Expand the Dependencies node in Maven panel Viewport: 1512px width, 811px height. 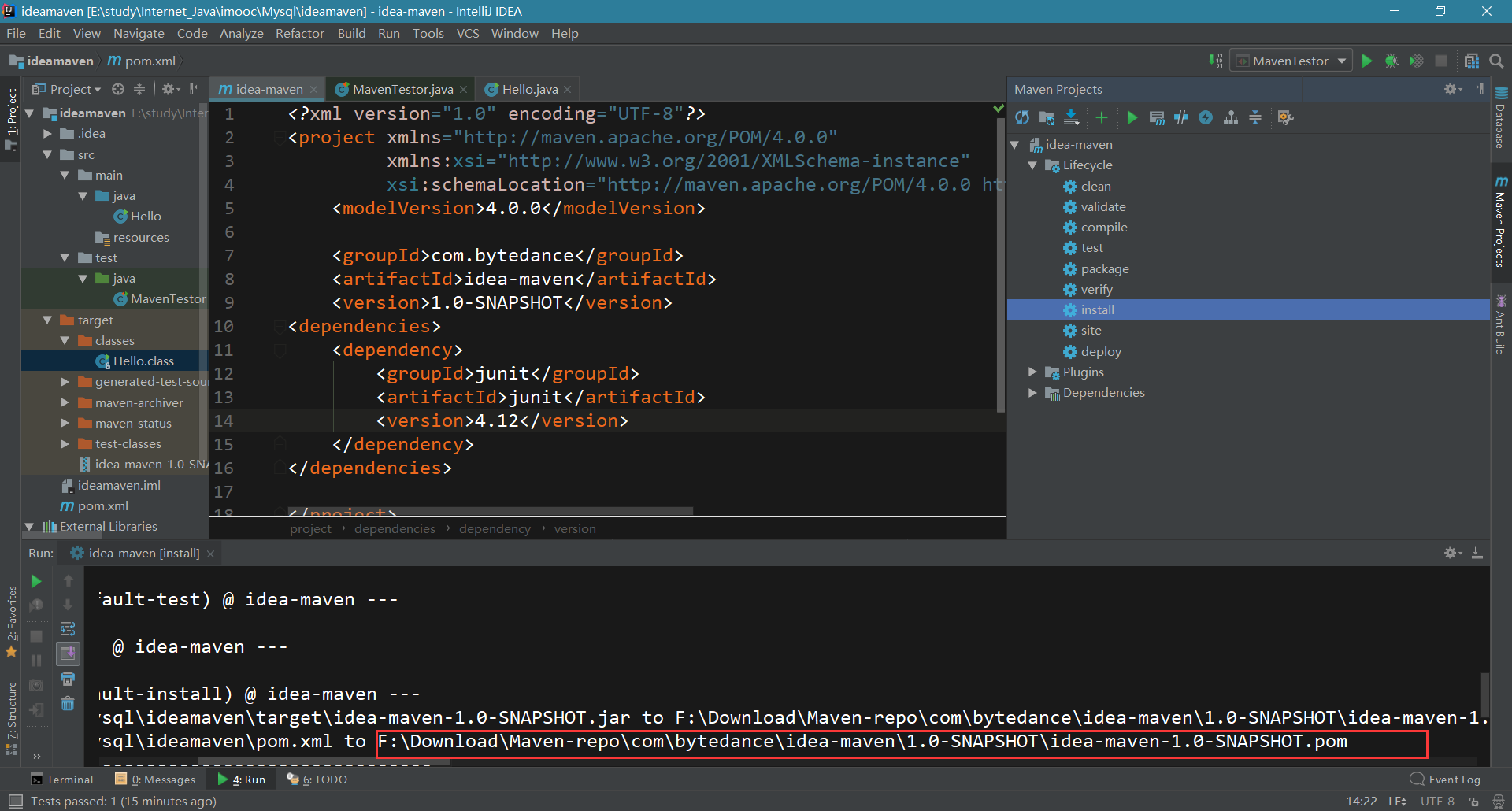tap(1032, 392)
